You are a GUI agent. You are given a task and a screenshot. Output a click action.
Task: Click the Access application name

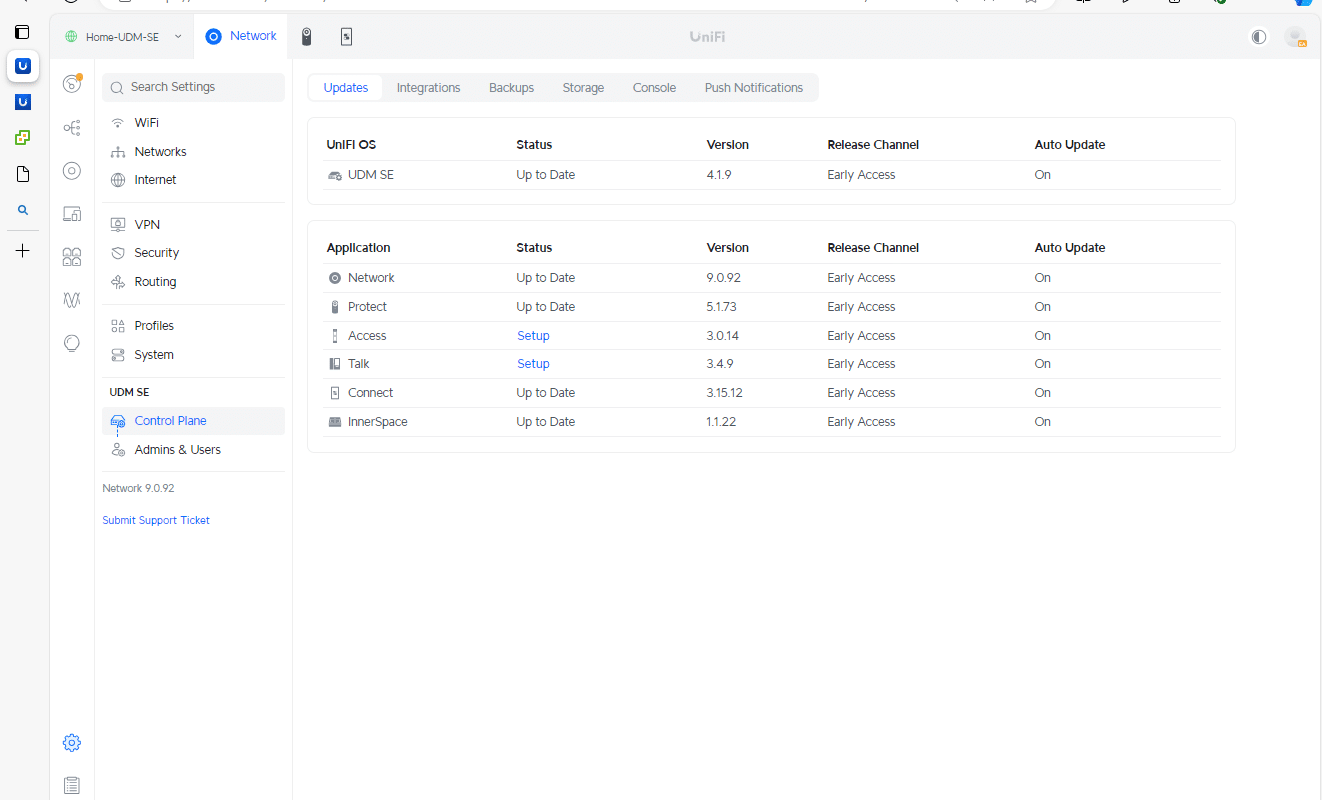point(367,336)
